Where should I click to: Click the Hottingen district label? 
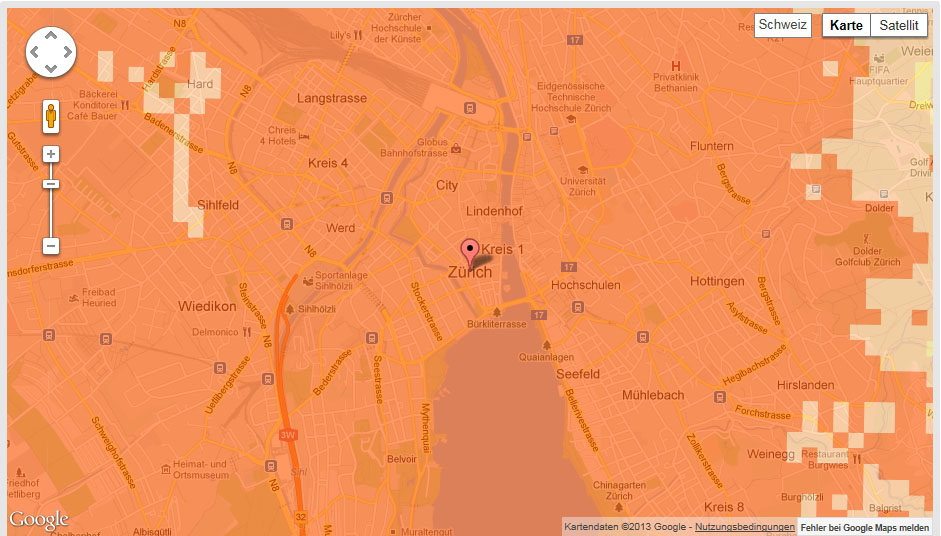click(x=717, y=281)
